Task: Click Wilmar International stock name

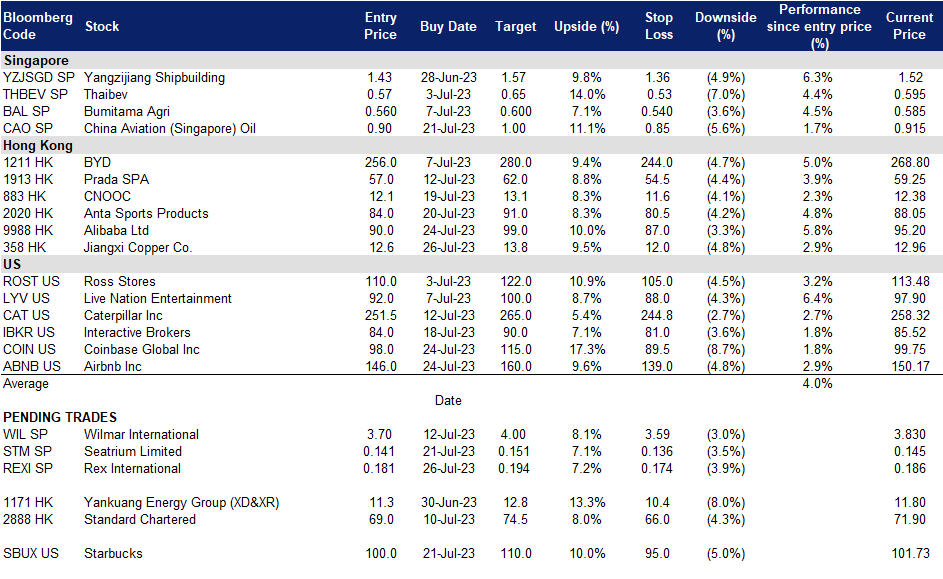Action: point(141,435)
